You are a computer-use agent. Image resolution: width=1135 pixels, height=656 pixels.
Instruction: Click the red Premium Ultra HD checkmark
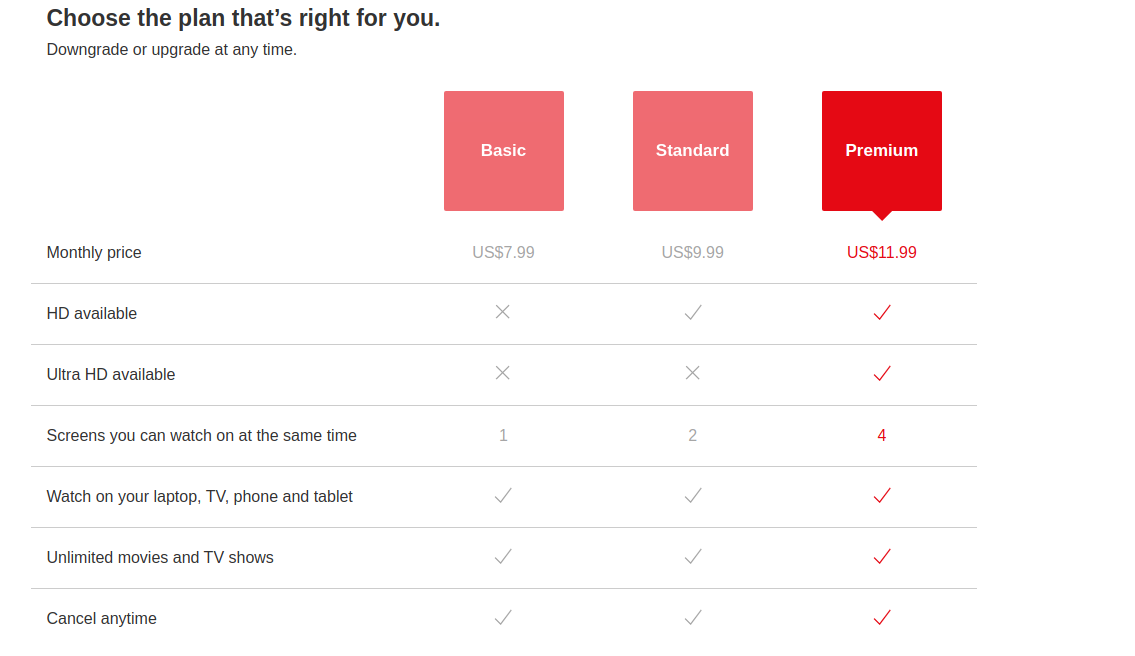[x=882, y=373]
